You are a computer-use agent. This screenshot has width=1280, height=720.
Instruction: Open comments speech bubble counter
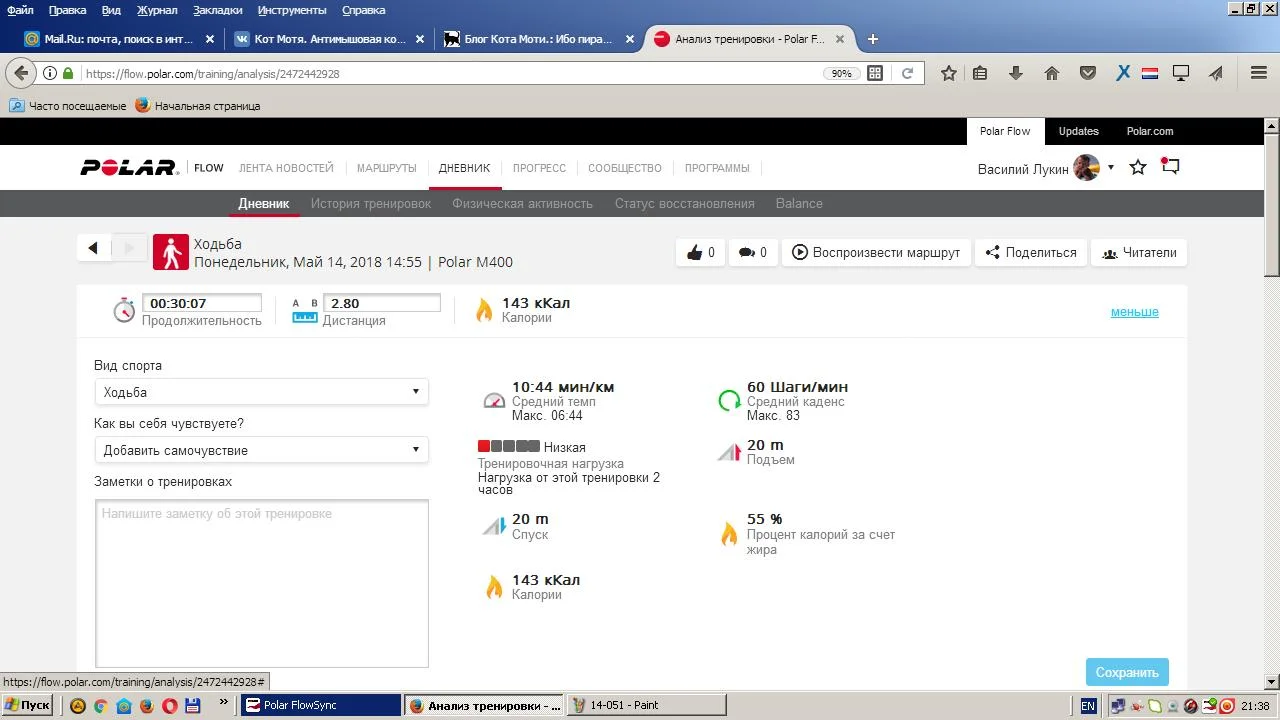(x=752, y=253)
